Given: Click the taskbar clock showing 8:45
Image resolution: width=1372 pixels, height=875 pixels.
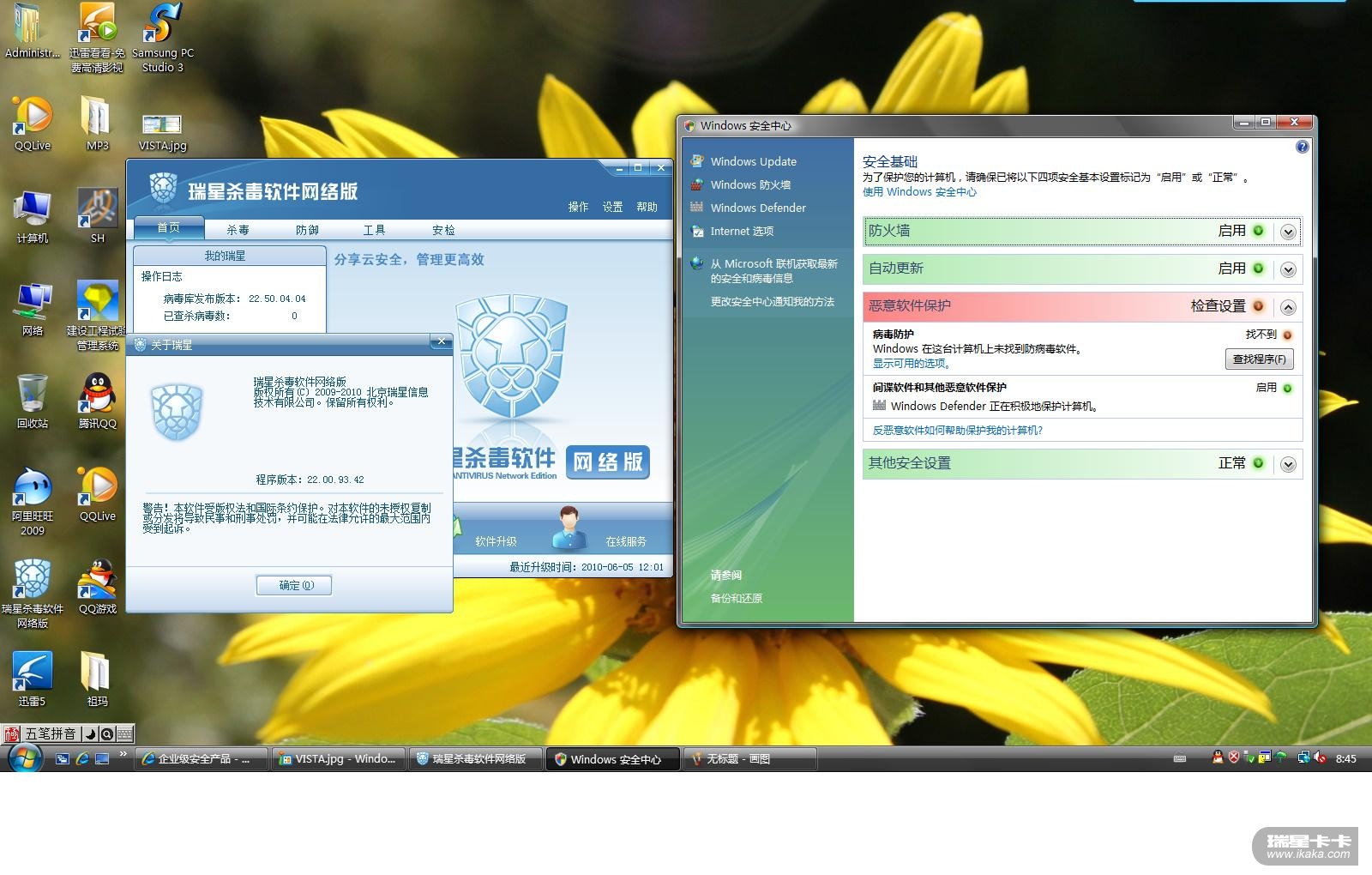Looking at the screenshot, I should pyautogui.click(x=1345, y=758).
